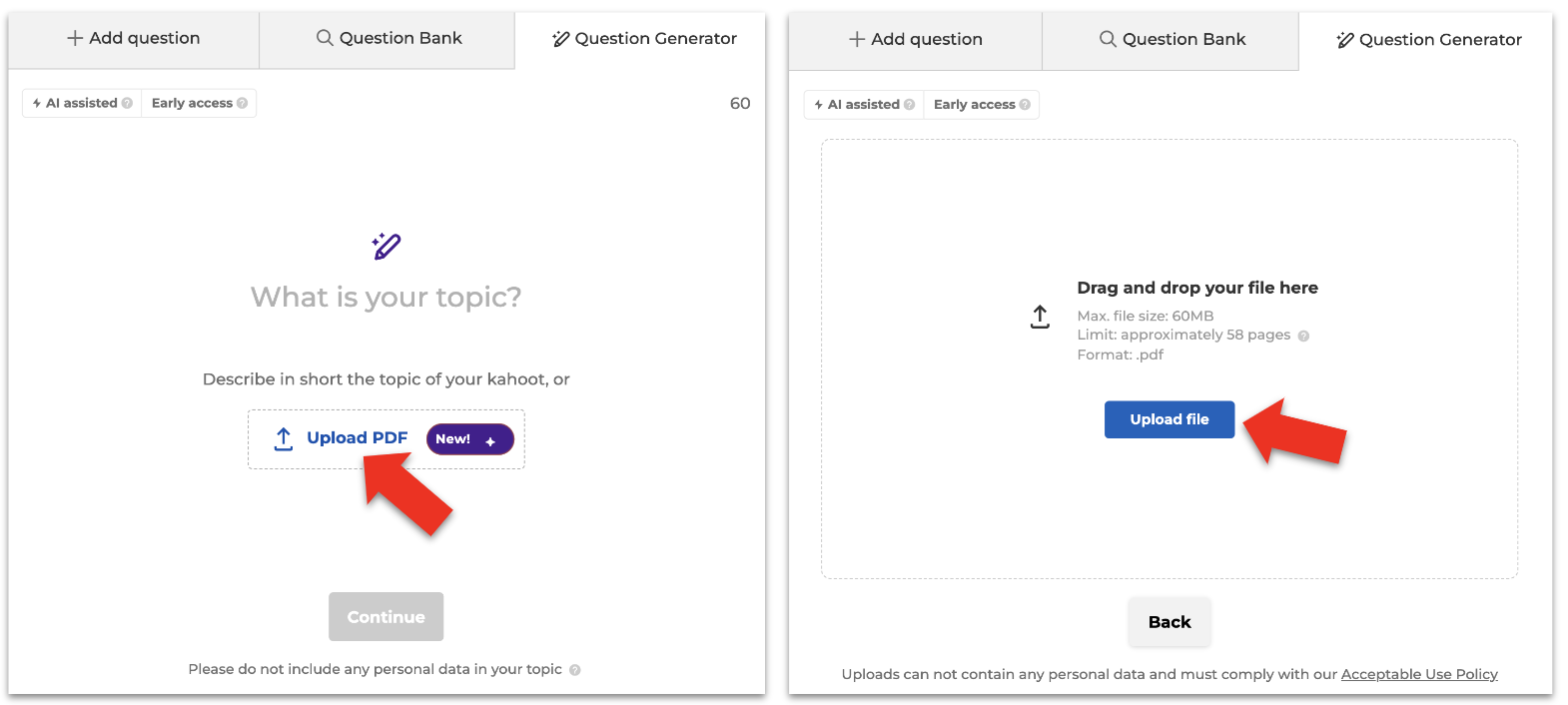
Task: Click the blue Upload file button
Action: [x=1170, y=419]
